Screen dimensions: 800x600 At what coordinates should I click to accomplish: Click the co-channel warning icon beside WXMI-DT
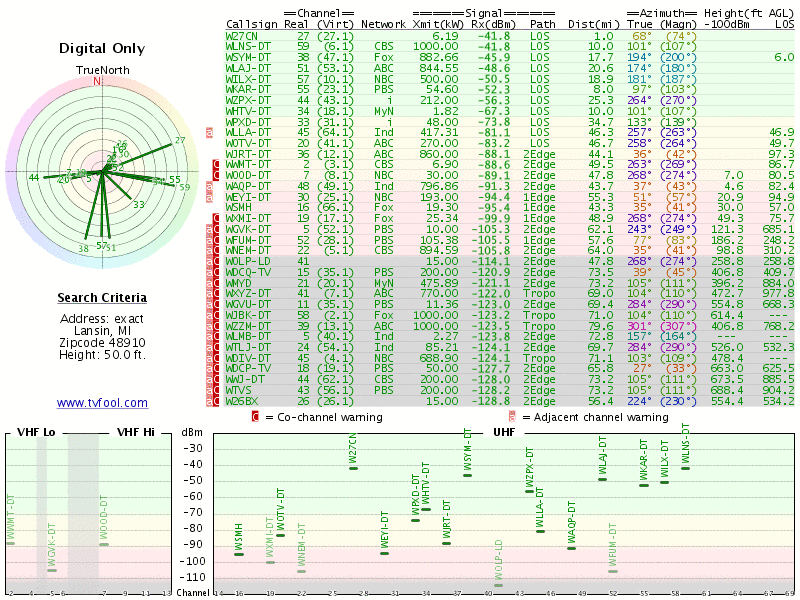(x=217, y=218)
